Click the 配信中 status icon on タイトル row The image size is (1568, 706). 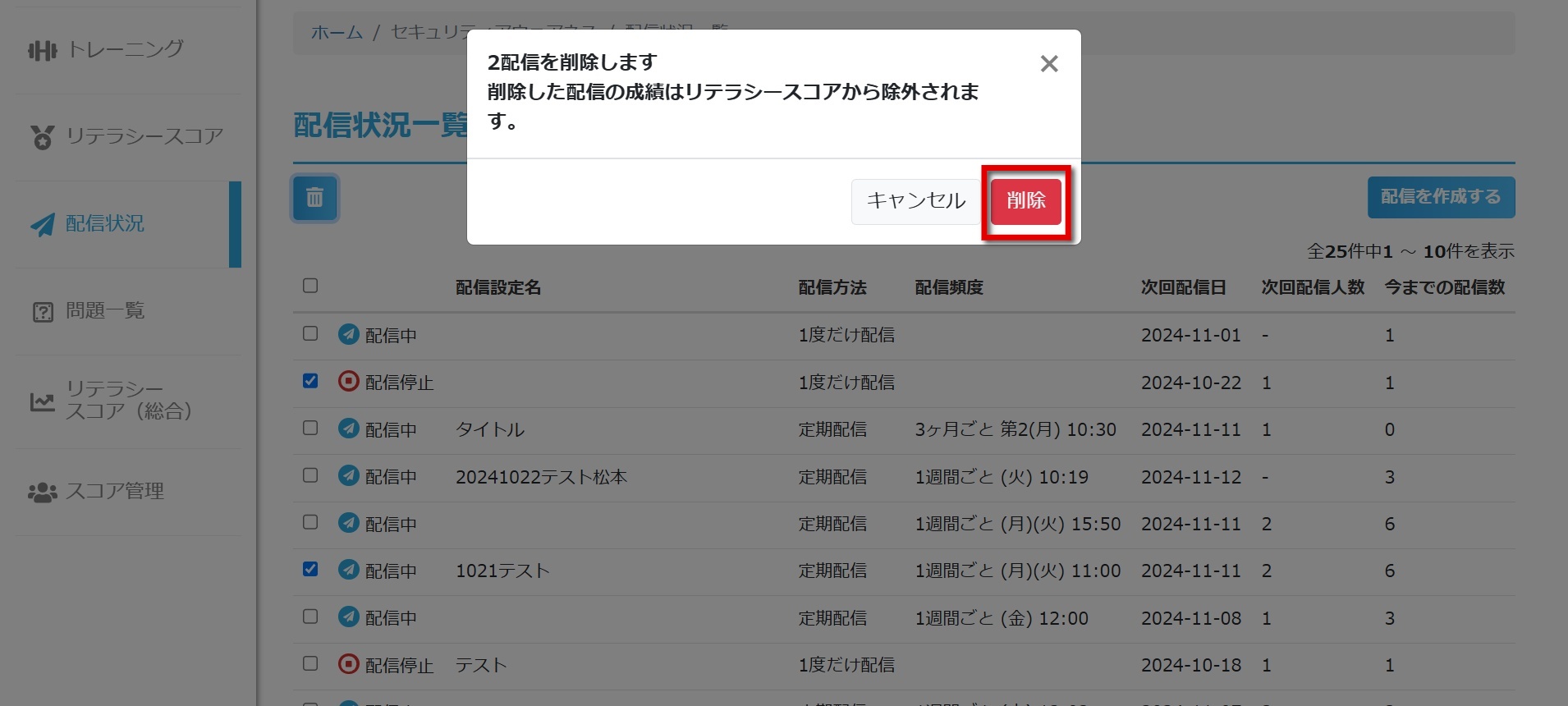[x=349, y=429]
